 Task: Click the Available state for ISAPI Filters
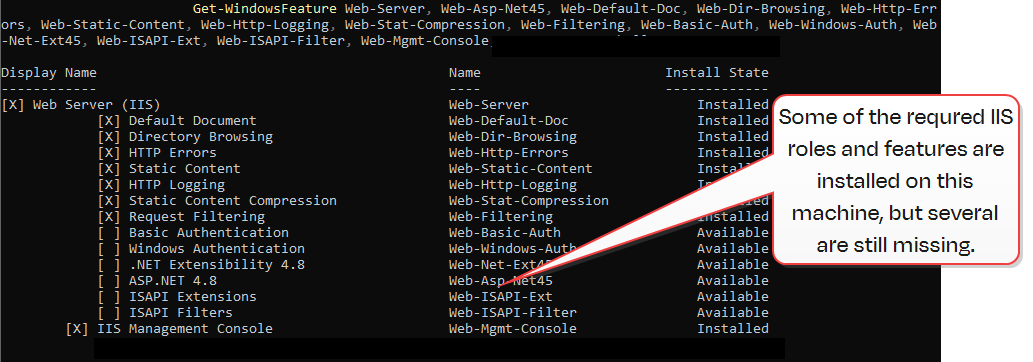(x=733, y=313)
